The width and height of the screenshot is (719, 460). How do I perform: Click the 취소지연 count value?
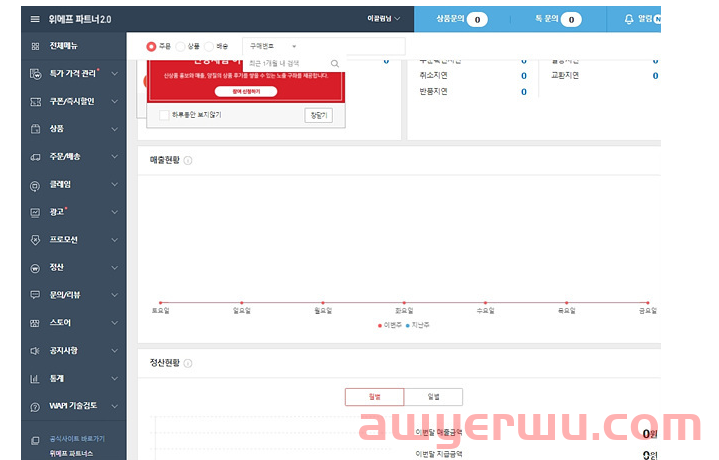pos(524,76)
